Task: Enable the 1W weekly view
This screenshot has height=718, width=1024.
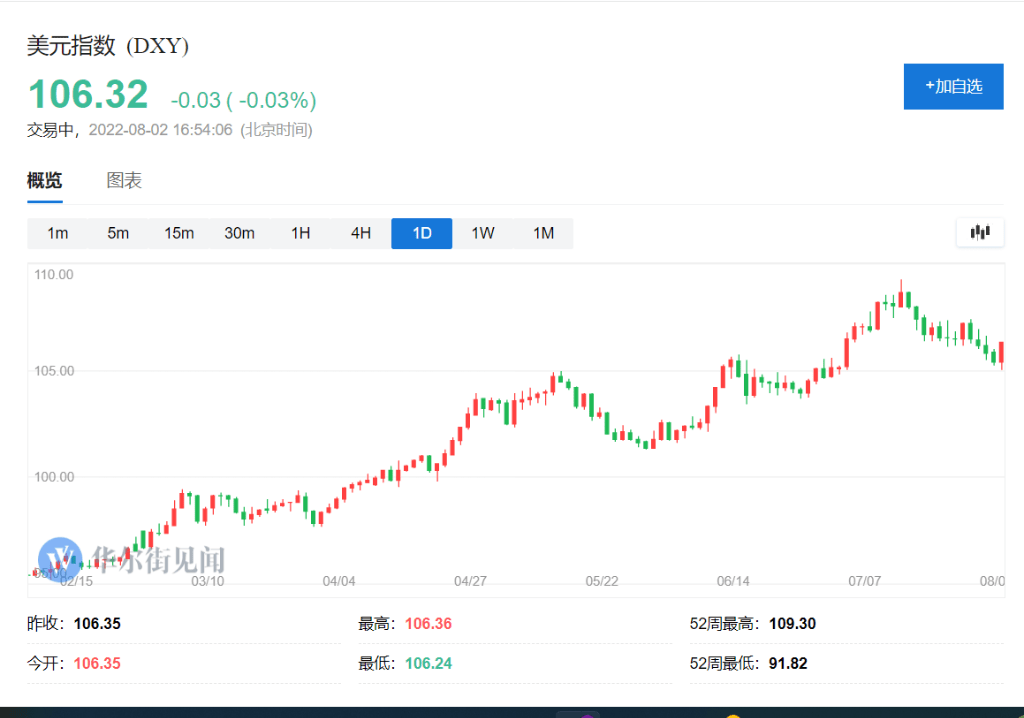Action: (482, 232)
